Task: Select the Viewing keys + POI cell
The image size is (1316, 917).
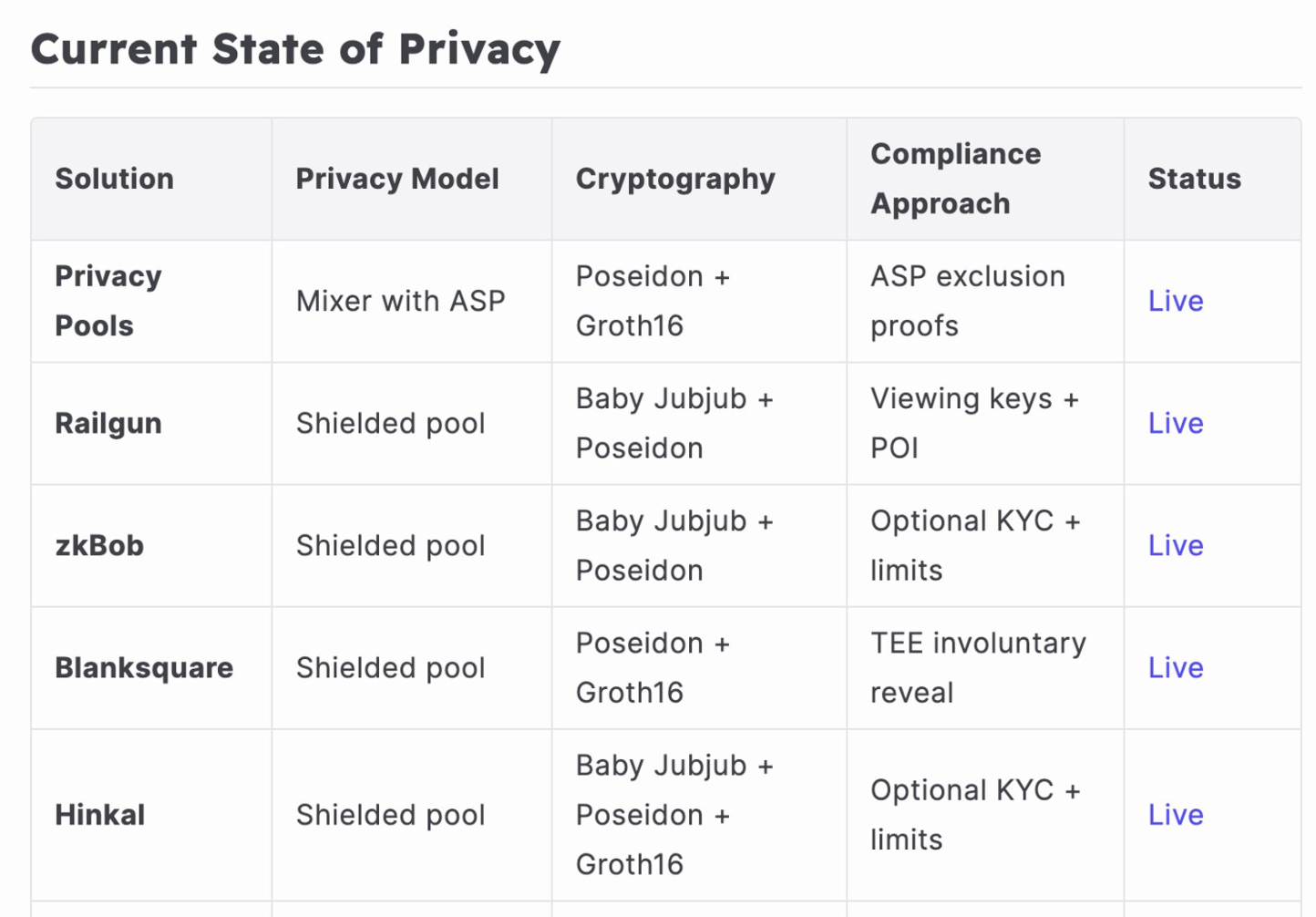Action: pyautogui.click(x=973, y=424)
